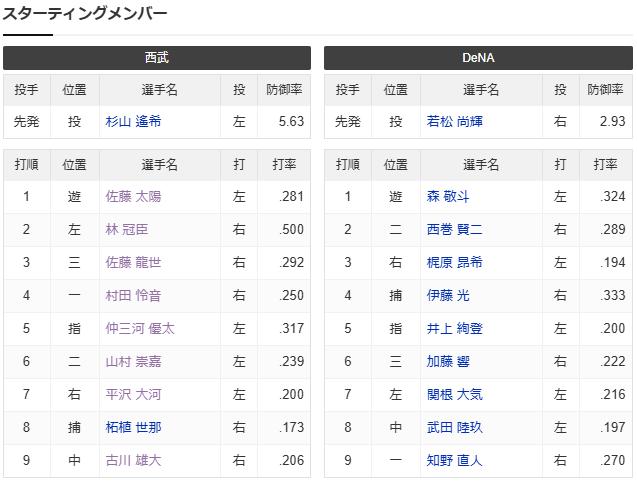Open 関根 大気 player page
This screenshot has width=637, height=486.
point(455,394)
